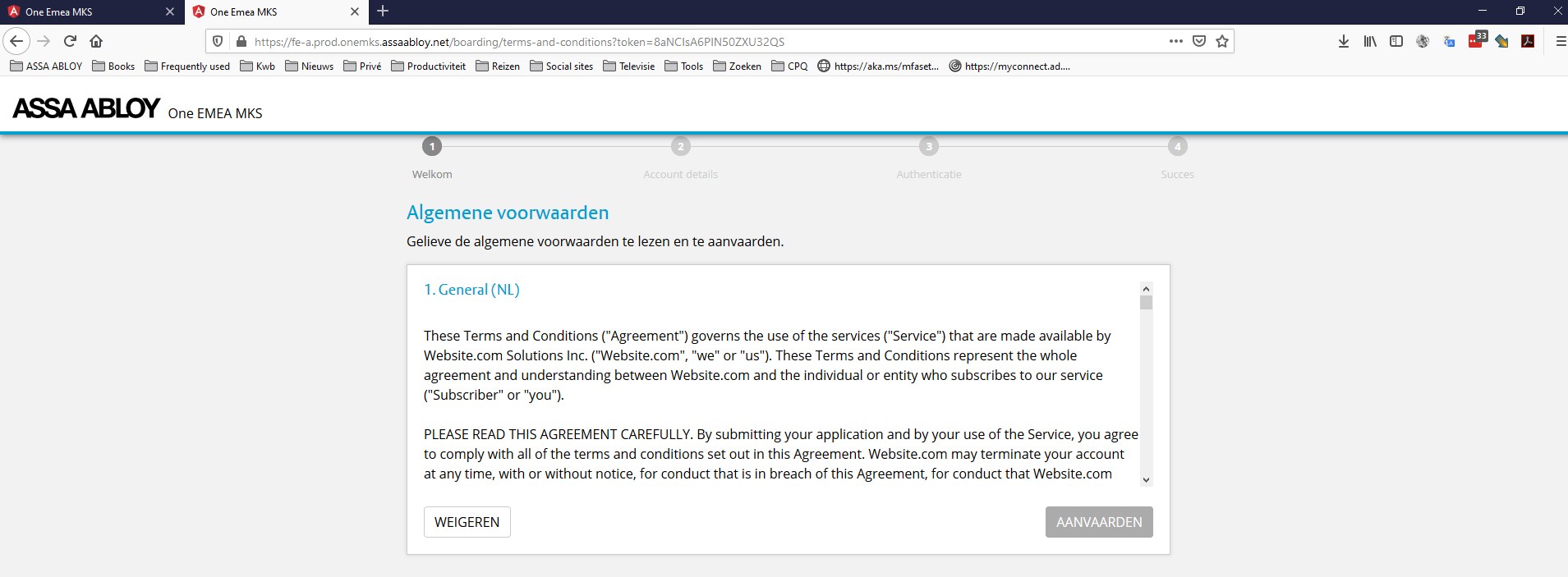Click the terms scrollbar down arrow

tap(1146, 480)
